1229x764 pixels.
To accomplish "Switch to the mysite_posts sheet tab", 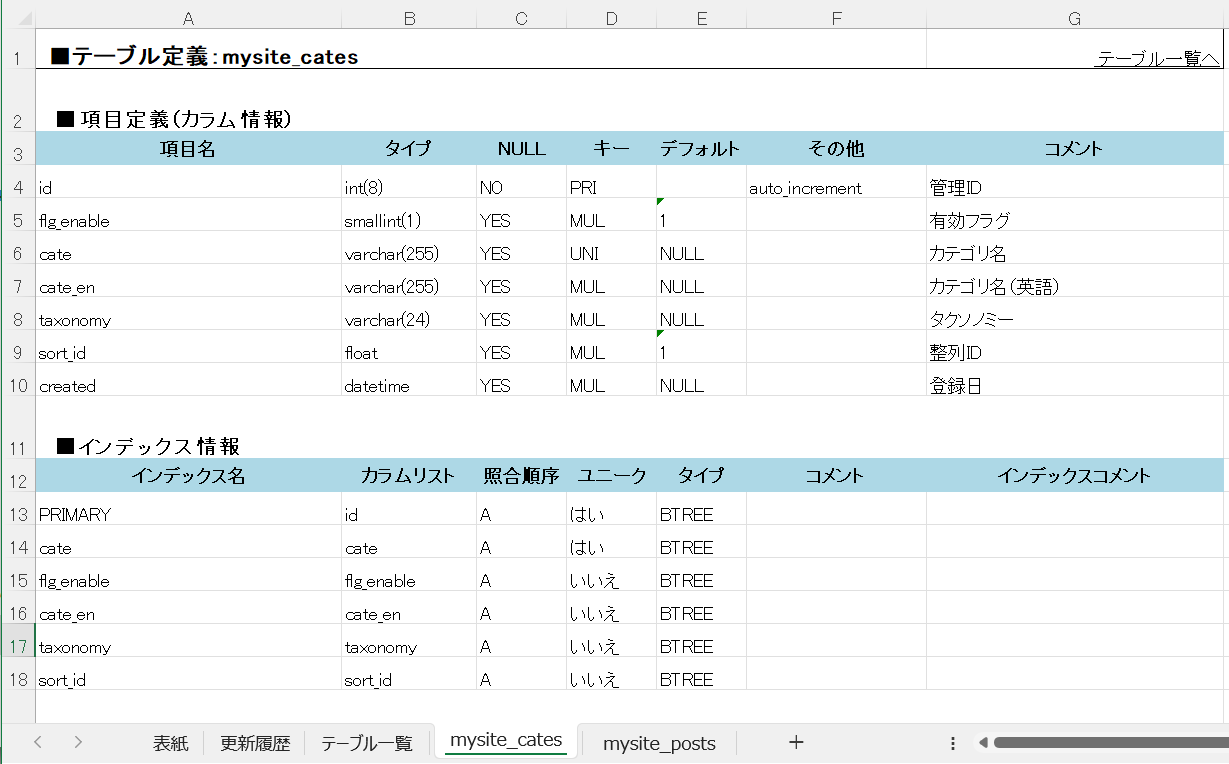I will (658, 743).
